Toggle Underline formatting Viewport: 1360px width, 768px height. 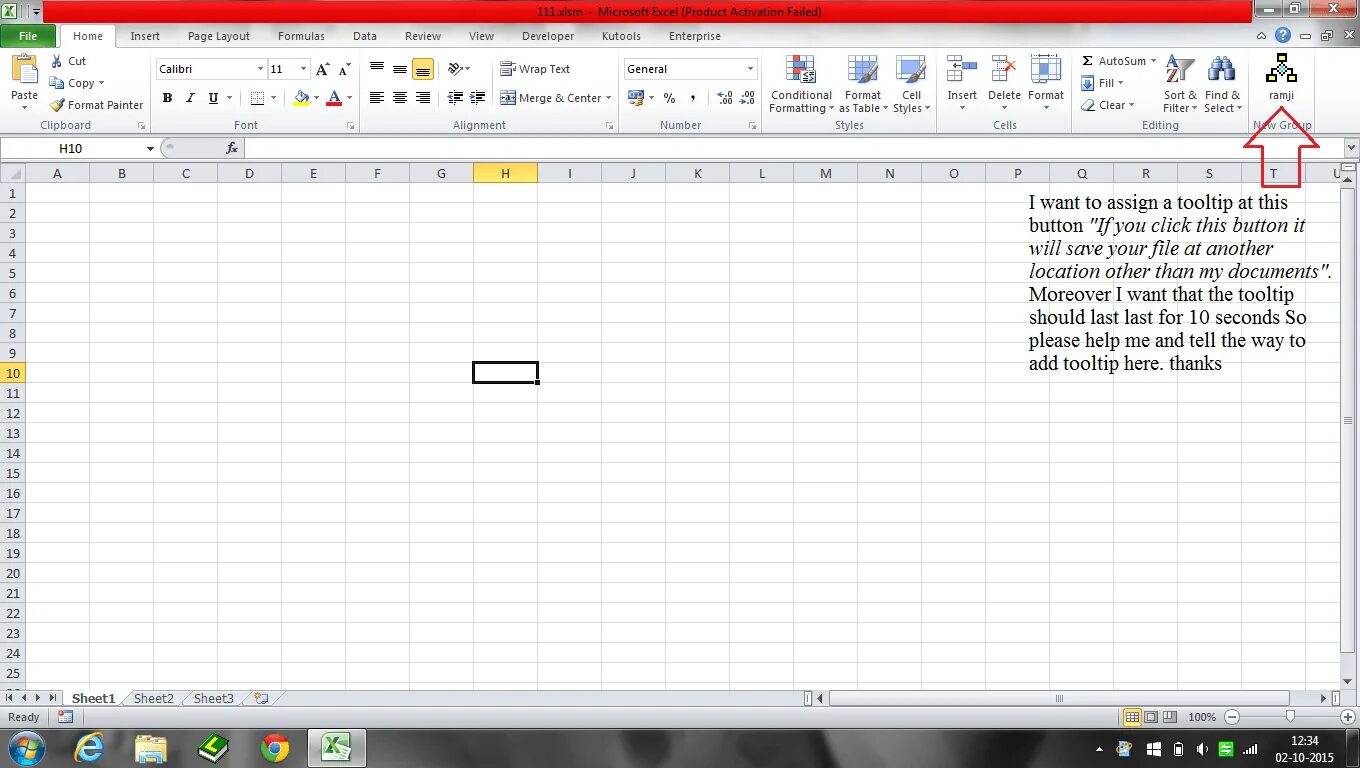coord(213,98)
